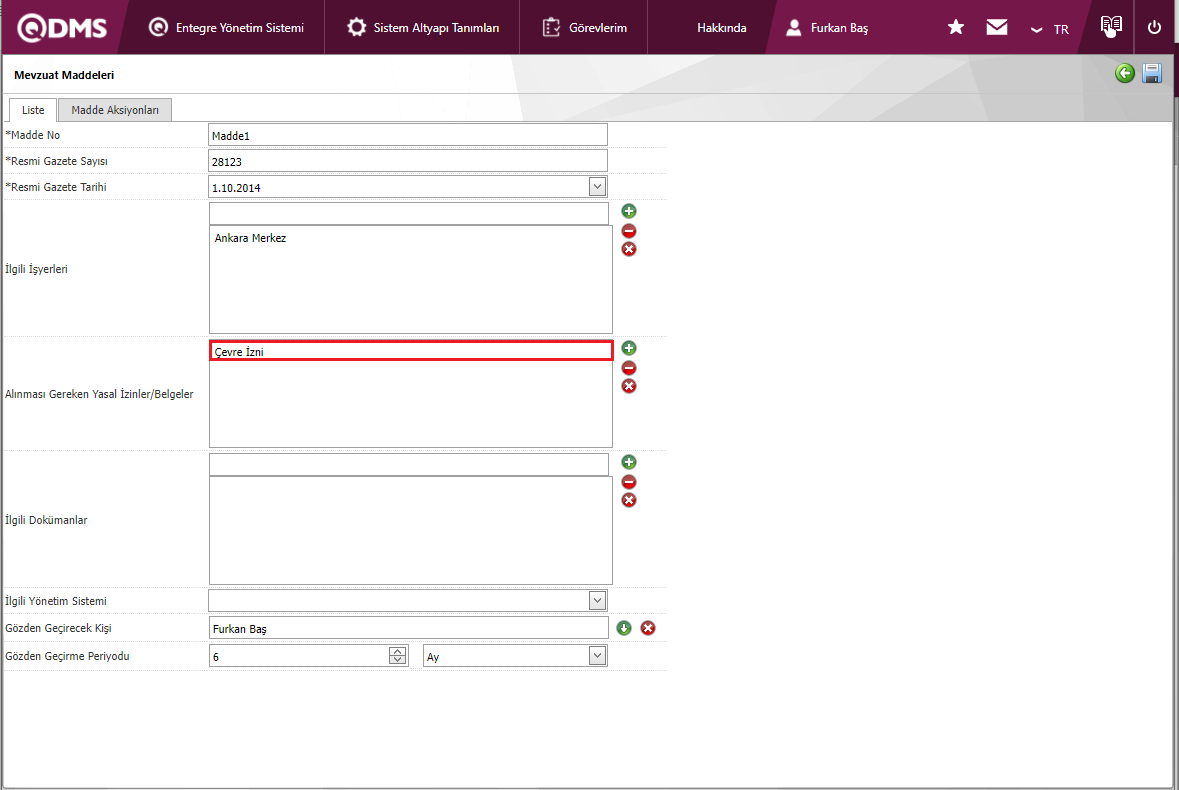Viewport: 1179px width, 790px height.
Task: Click İlgili İşyerleri search input
Action: pos(408,213)
